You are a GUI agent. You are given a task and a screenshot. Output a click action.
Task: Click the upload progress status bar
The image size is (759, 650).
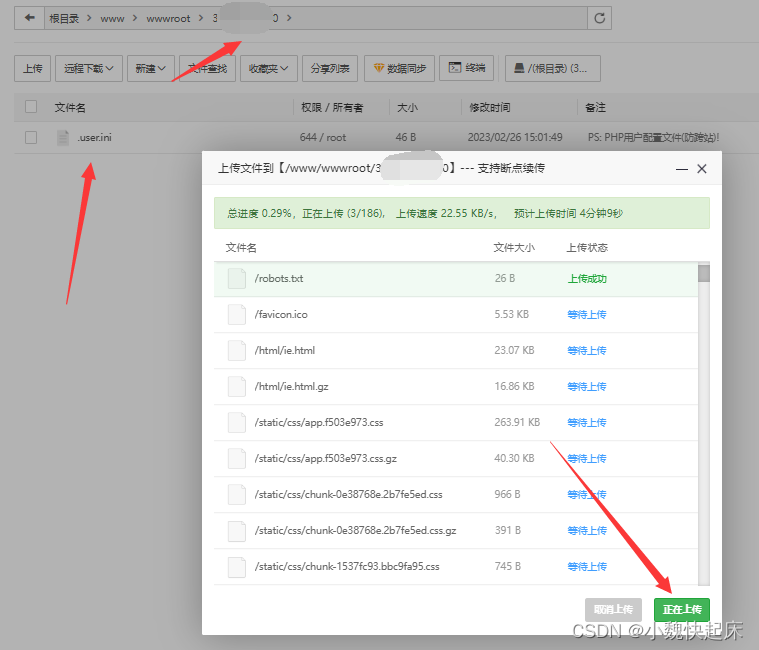pyautogui.click(x=462, y=213)
